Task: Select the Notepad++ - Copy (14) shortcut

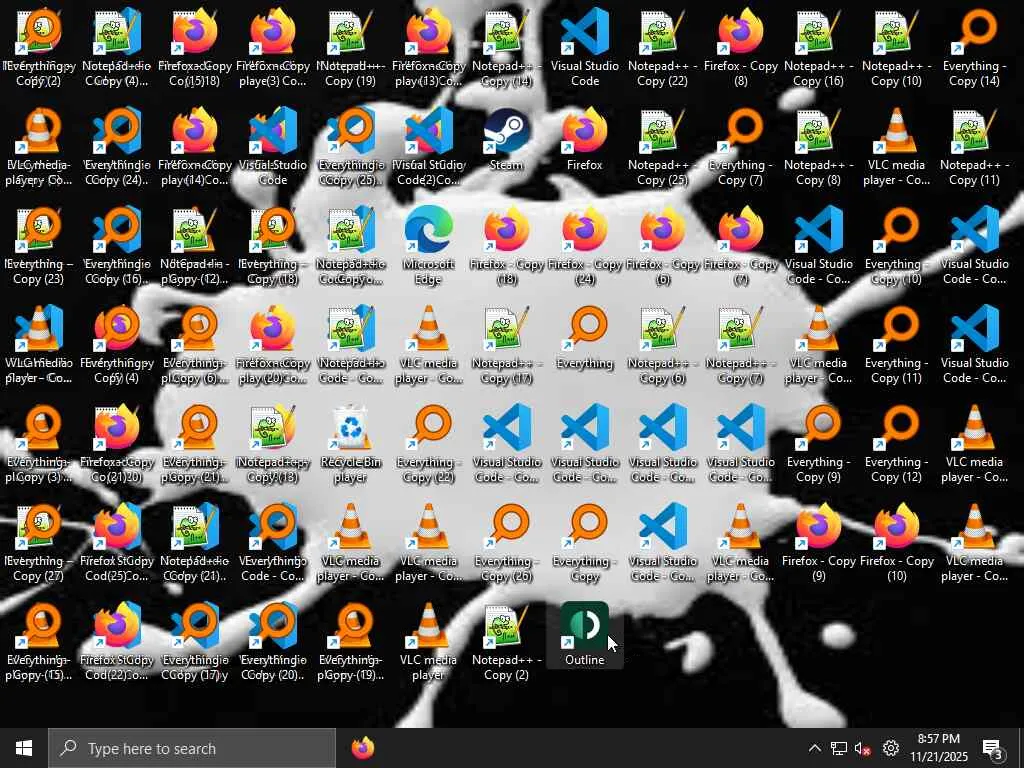Action: pyautogui.click(x=506, y=49)
